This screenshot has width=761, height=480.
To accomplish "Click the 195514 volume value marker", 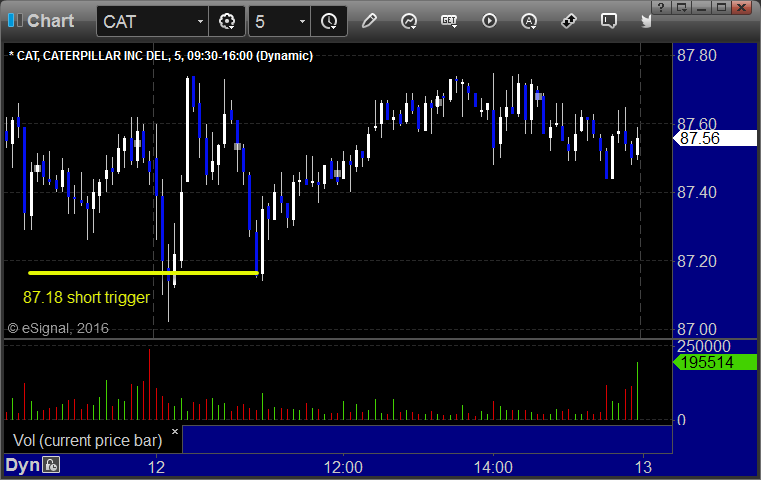I will click(714, 362).
